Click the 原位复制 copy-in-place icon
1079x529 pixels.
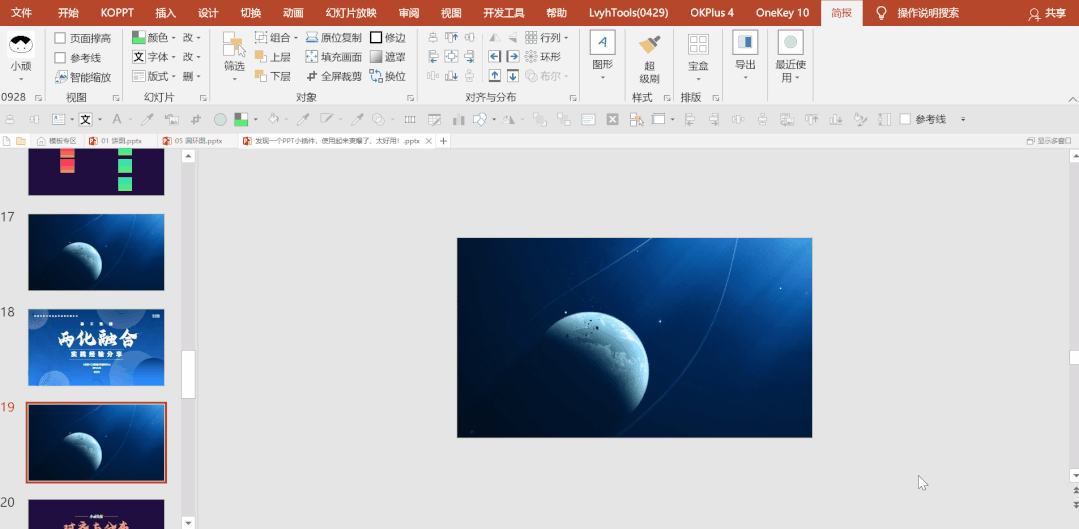(334, 38)
